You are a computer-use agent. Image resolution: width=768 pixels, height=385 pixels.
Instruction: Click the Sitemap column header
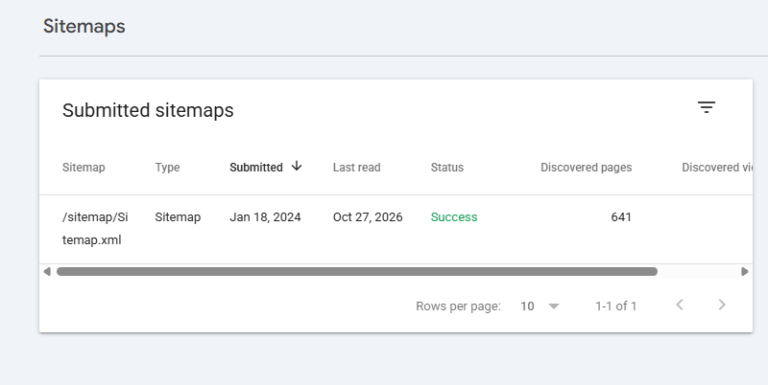(84, 168)
